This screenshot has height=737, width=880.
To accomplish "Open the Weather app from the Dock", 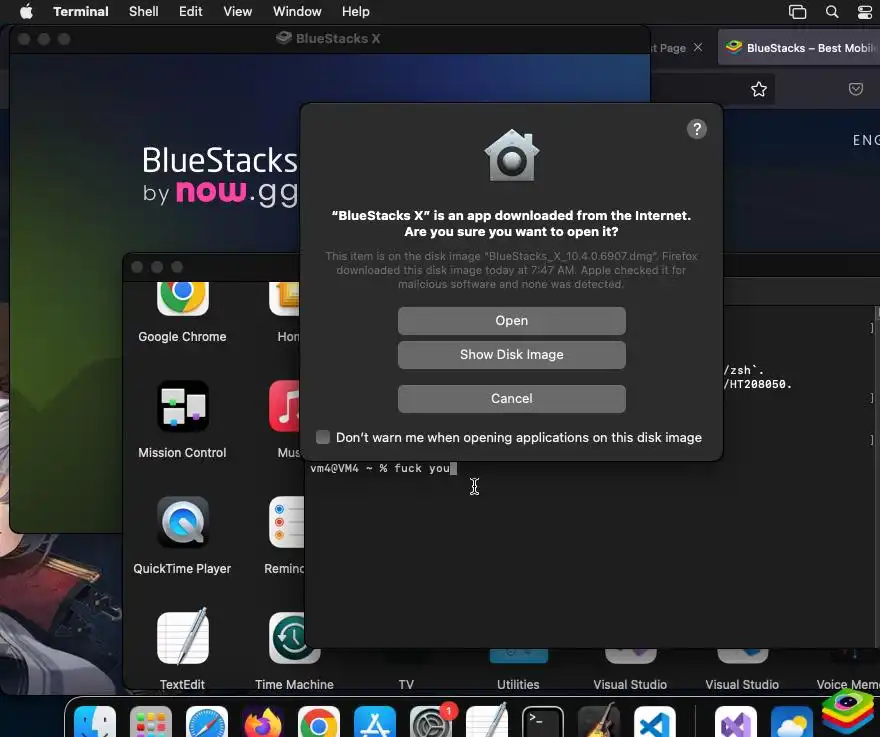I will tap(791, 723).
